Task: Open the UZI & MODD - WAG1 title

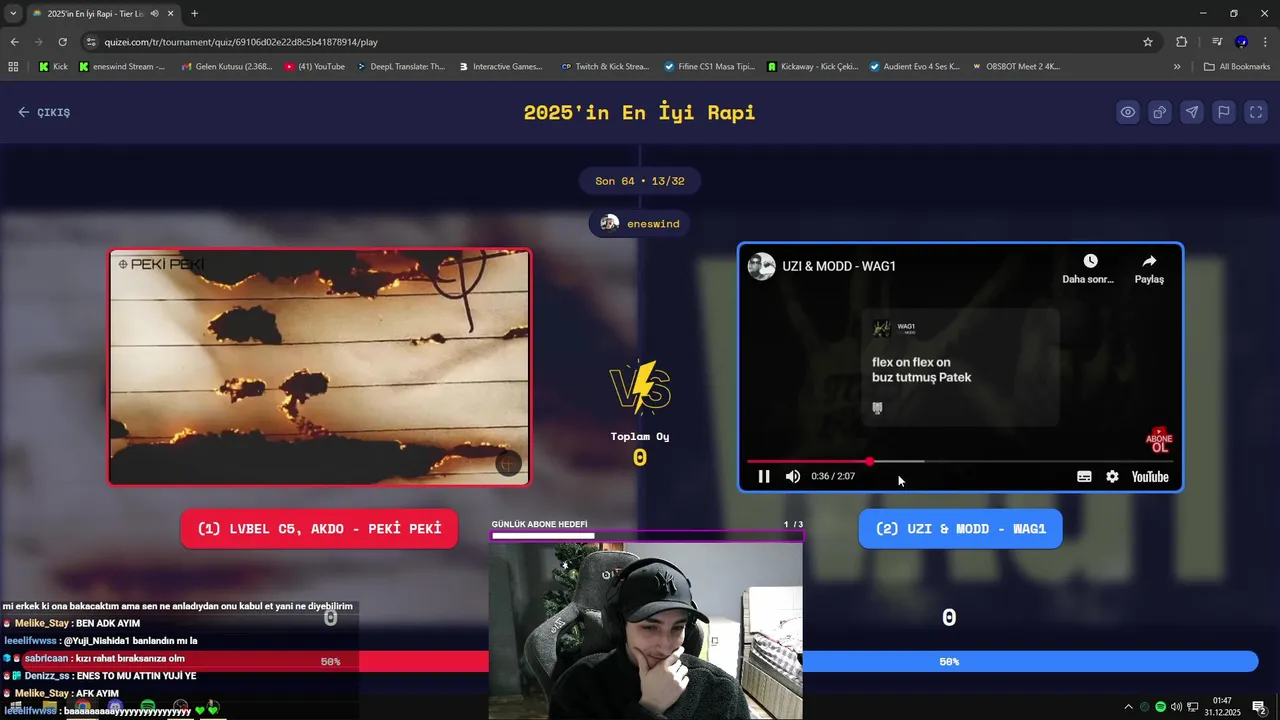Action: pos(839,266)
